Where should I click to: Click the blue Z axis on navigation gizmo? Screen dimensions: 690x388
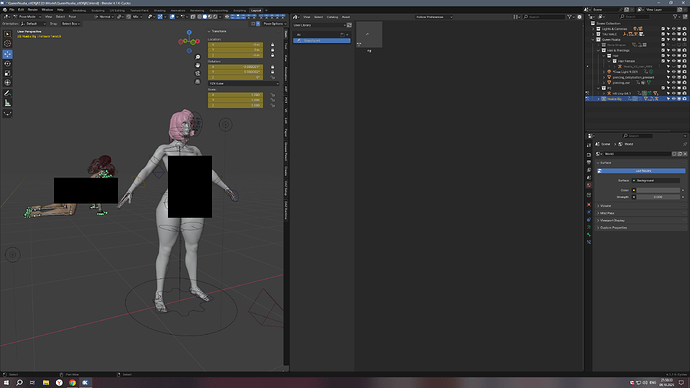[189, 32]
